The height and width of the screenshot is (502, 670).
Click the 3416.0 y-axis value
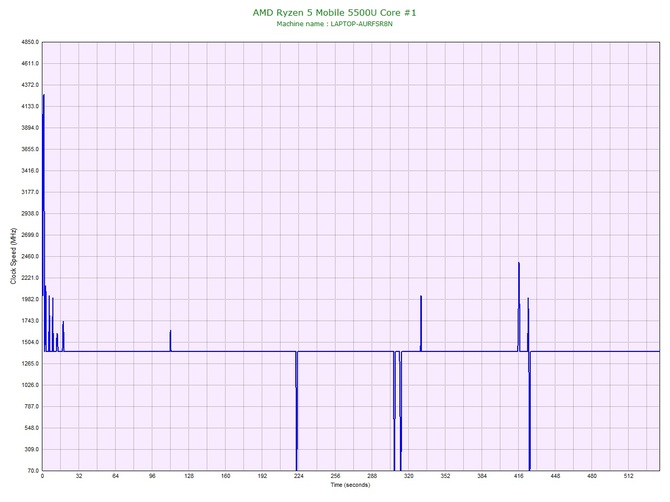(30, 171)
